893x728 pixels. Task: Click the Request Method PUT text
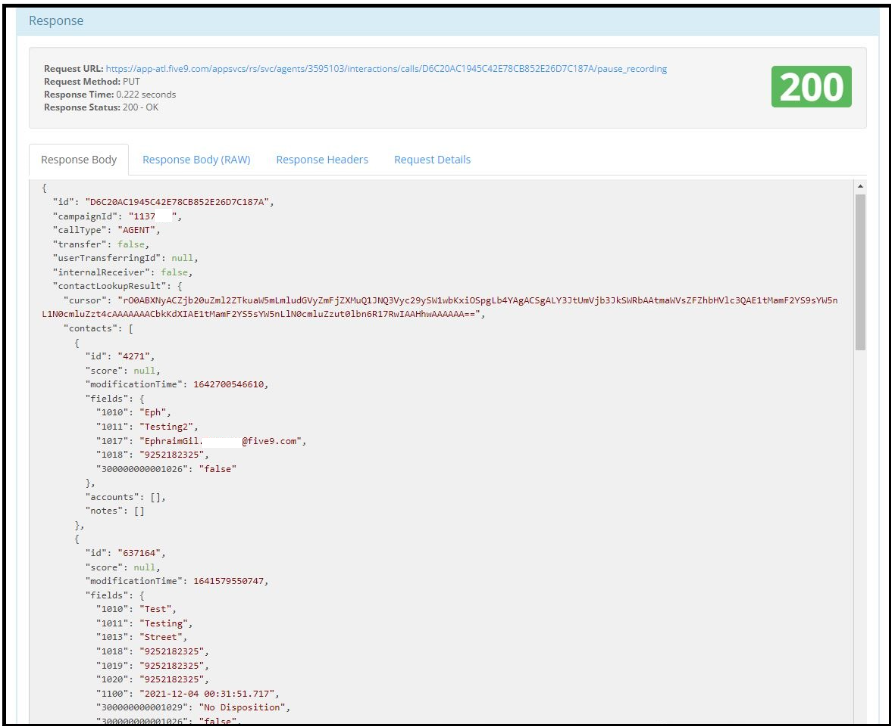(92, 82)
